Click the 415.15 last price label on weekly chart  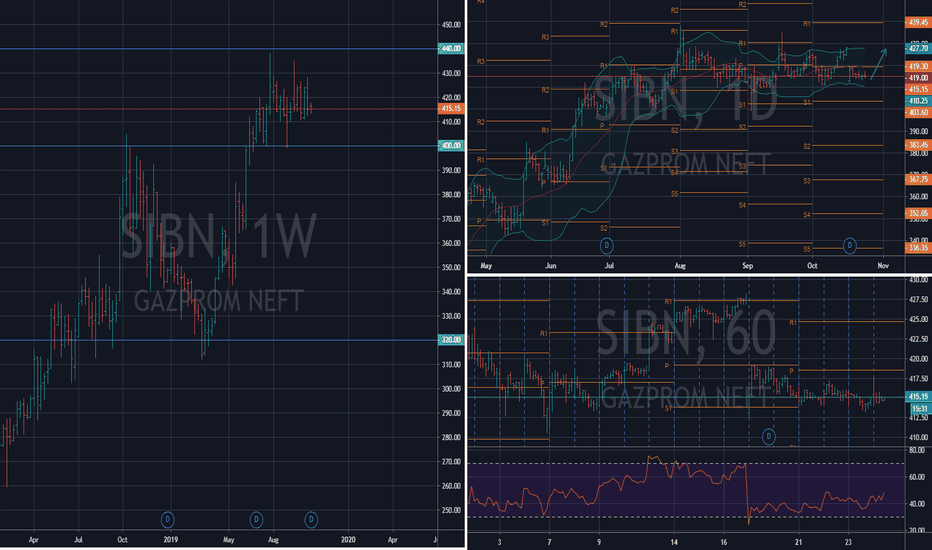click(x=451, y=109)
